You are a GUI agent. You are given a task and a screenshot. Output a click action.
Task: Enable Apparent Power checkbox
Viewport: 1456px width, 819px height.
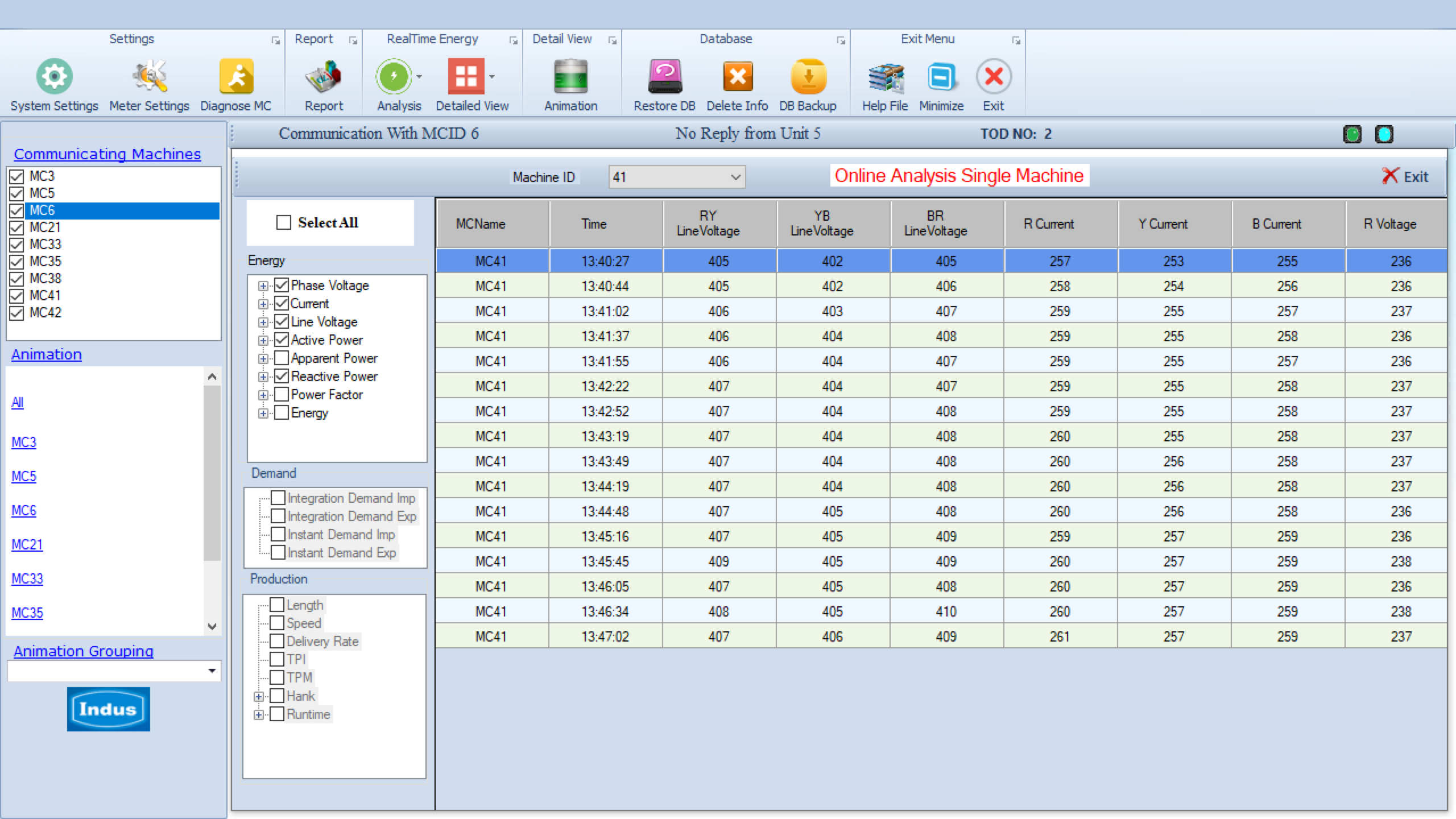pos(282,358)
